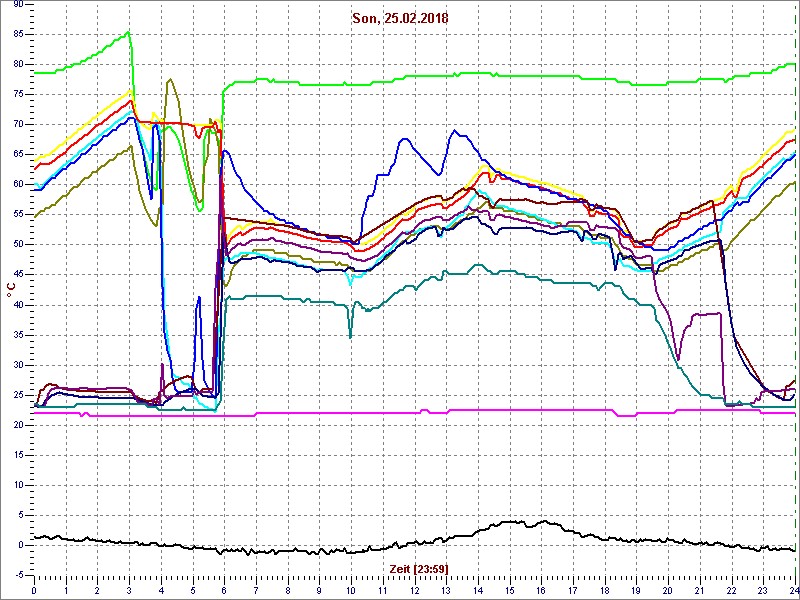800x600 pixels.
Task: Click the "90" temperature axis value
Action: pyautogui.click(x=17, y=5)
